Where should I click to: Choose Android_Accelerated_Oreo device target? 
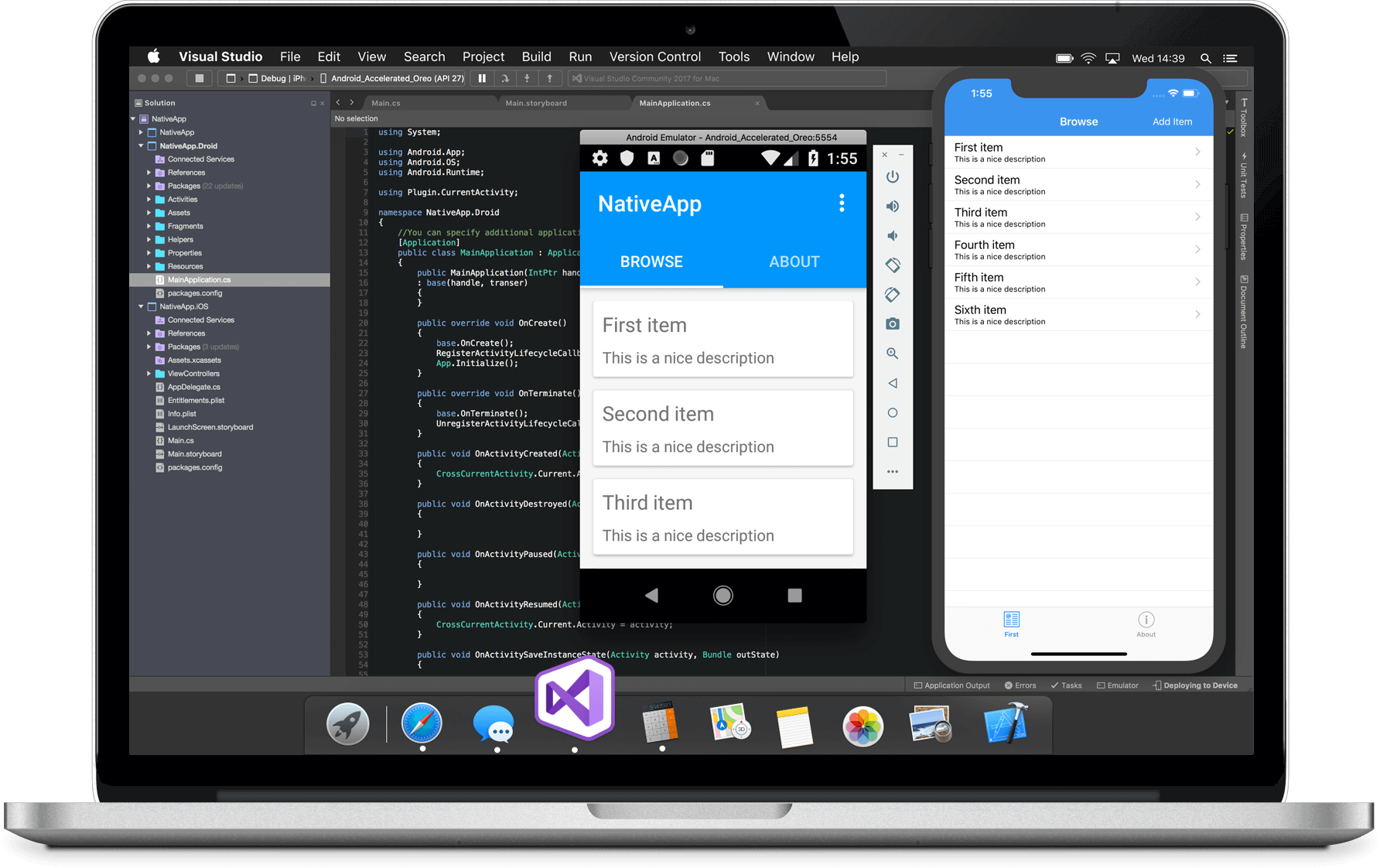point(392,78)
